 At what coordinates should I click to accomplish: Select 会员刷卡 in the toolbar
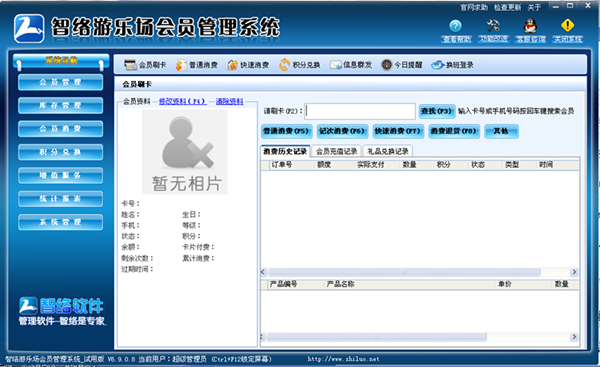coord(145,65)
